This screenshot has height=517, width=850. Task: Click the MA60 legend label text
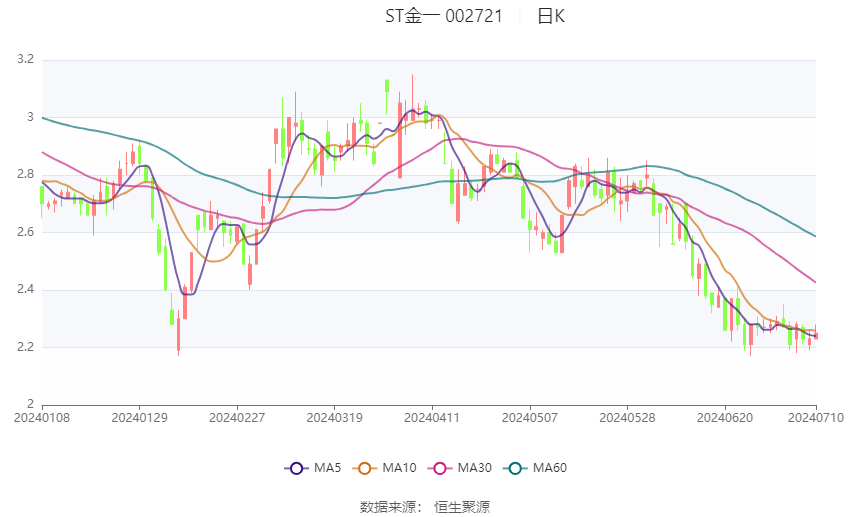(x=550, y=468)
